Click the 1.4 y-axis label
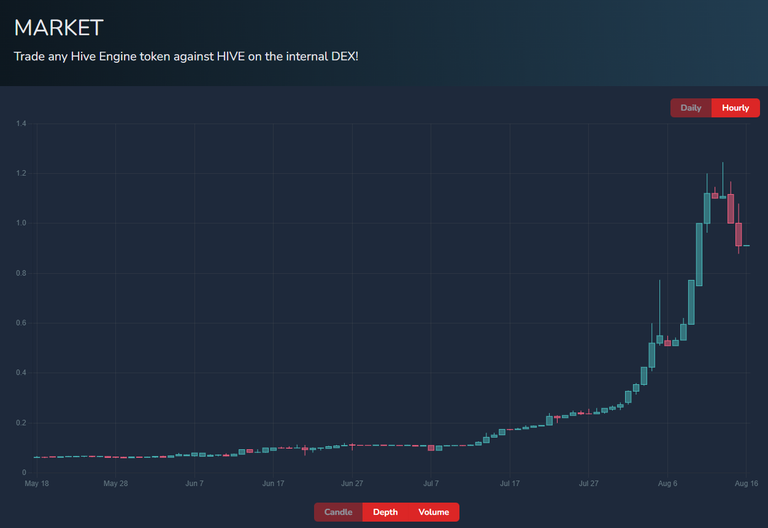The image size is (768, 528). (21, 123)
